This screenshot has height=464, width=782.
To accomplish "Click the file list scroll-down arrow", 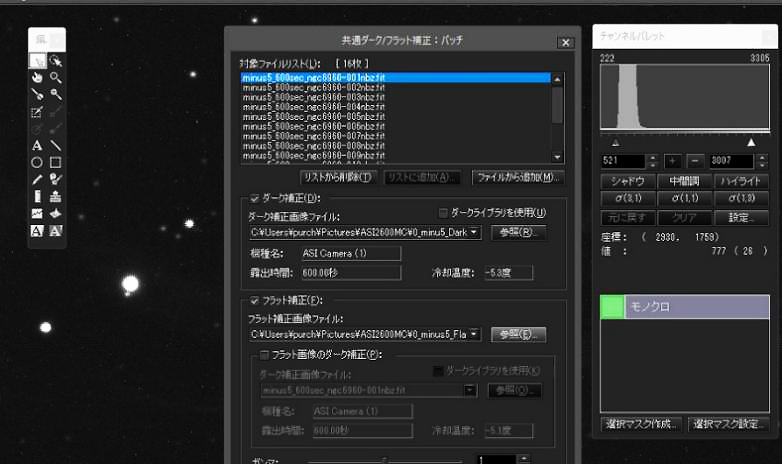I will 558,157.
